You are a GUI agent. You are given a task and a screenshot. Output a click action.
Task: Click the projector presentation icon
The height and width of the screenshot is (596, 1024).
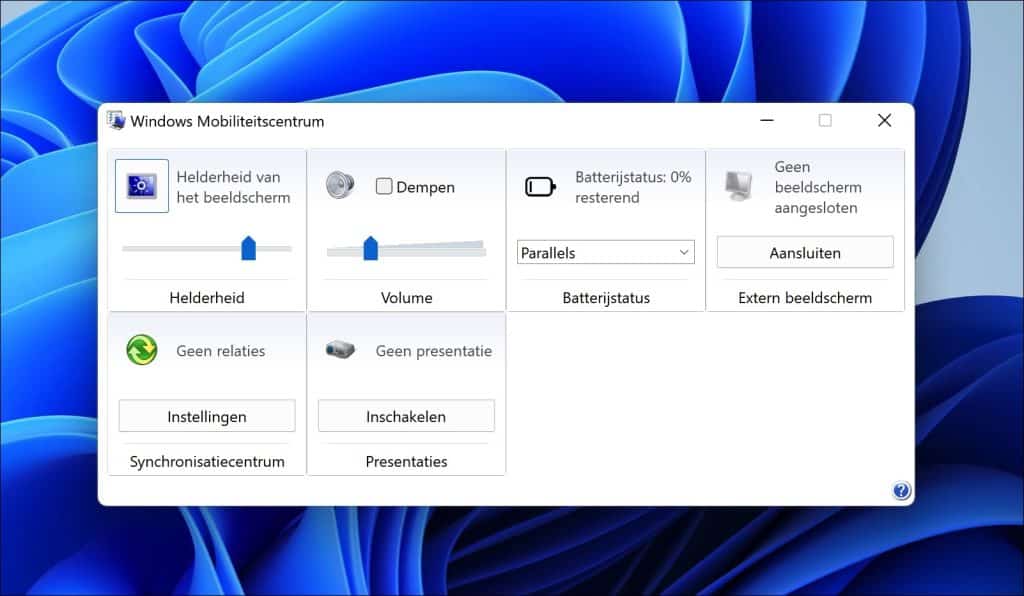click(x=340, y=349)
